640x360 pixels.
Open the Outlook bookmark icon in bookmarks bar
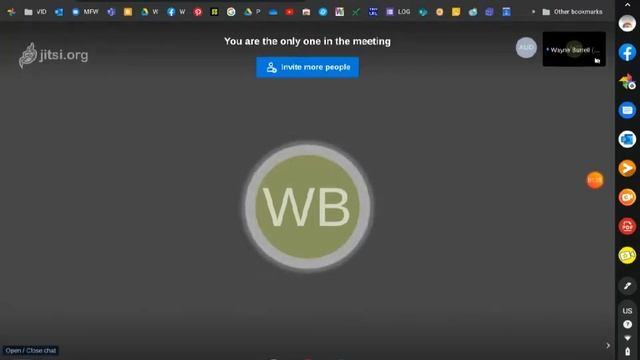59,12
